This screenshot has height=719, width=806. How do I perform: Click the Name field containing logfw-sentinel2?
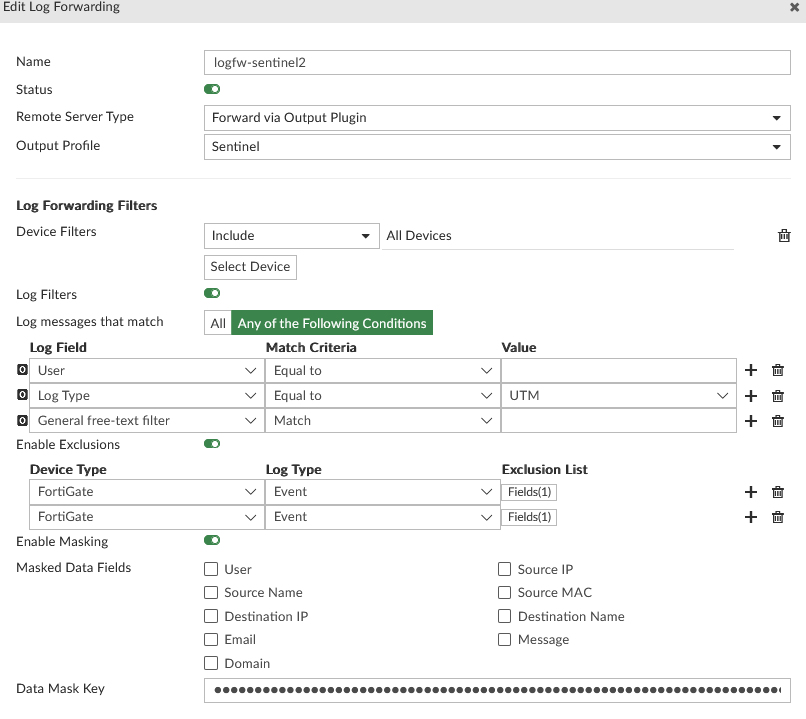(497, 62)
